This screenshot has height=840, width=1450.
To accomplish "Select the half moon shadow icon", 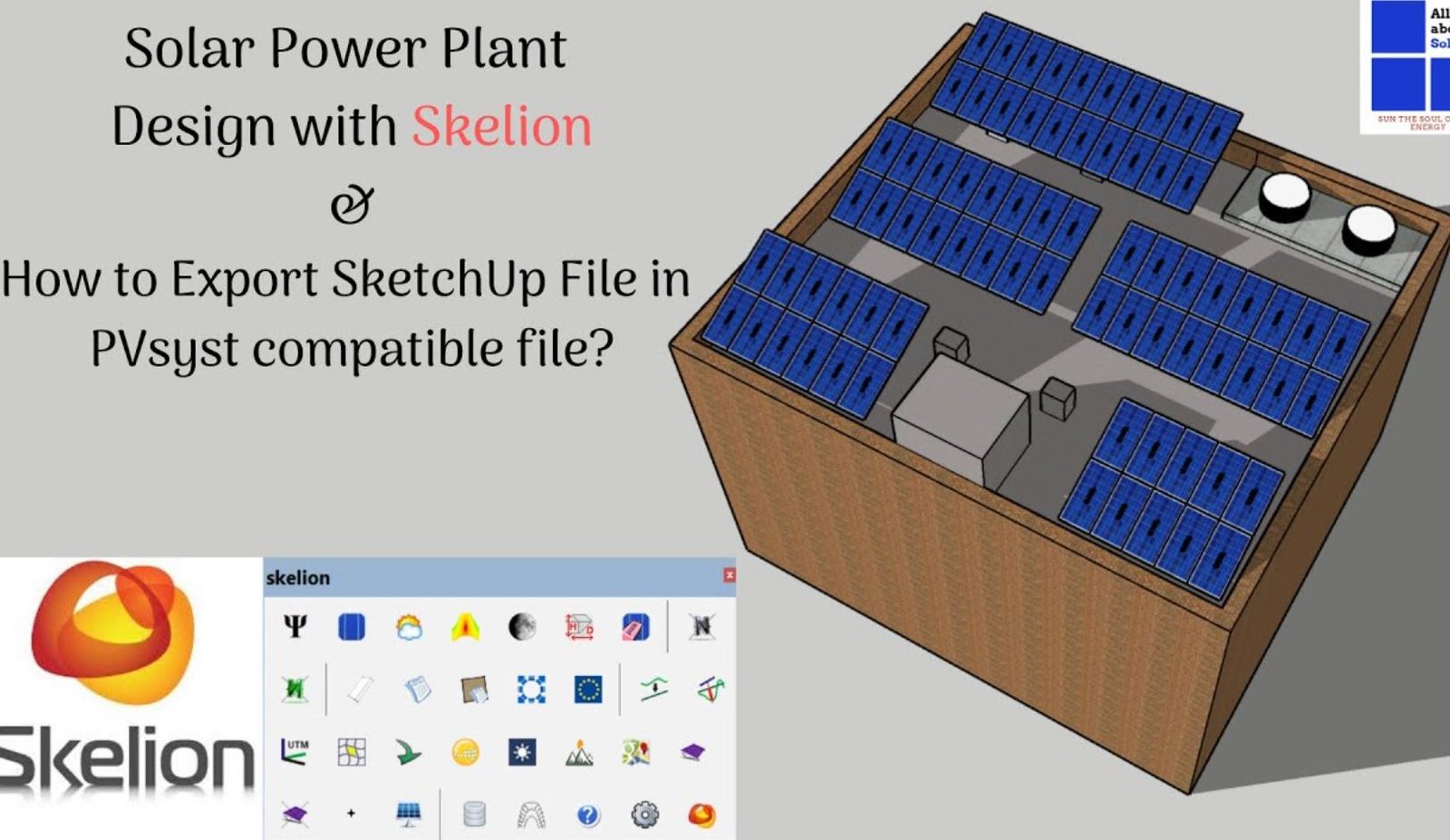I will 522,626.
